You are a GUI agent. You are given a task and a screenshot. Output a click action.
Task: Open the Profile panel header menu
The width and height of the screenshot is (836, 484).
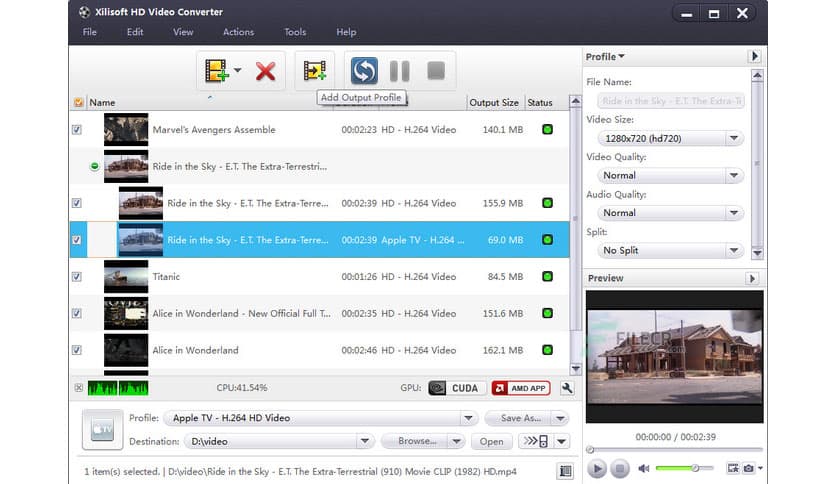pyautogui.click(x=605, y=57)
